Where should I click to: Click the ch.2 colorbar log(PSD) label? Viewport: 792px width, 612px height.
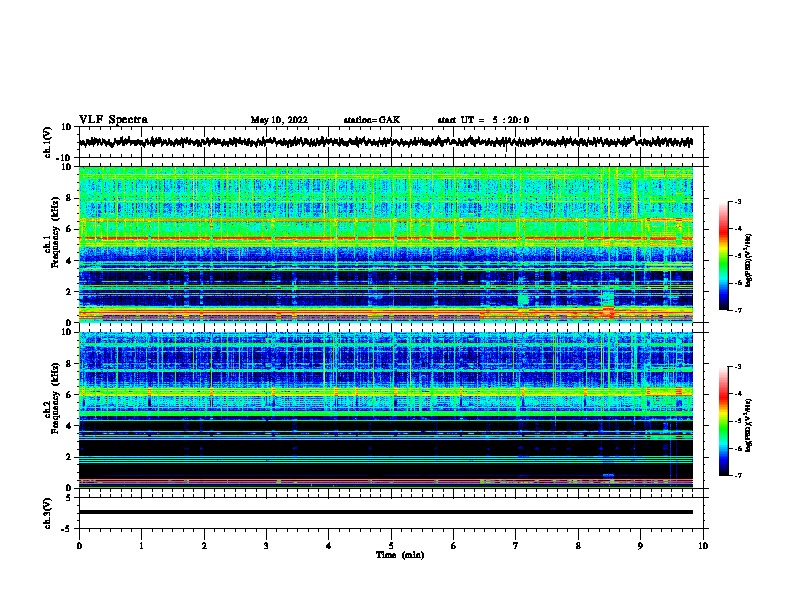(x=748, y=425)
